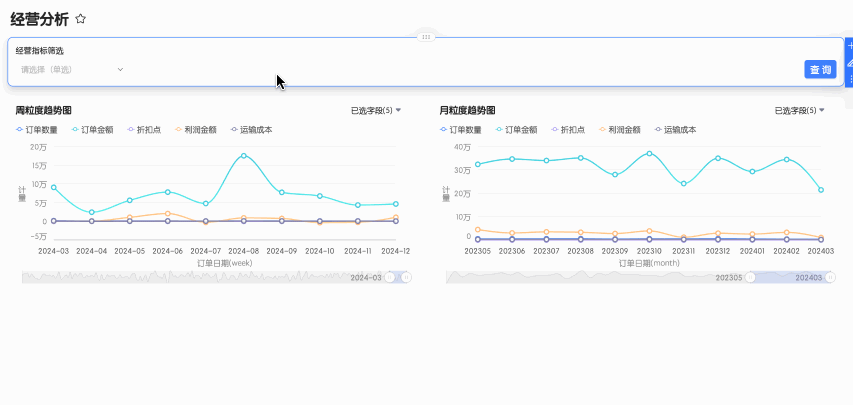Toggle 订单金额 legend in the weekly chart
Viewport: 853px width, 405px height.
[x=92, y=130]
